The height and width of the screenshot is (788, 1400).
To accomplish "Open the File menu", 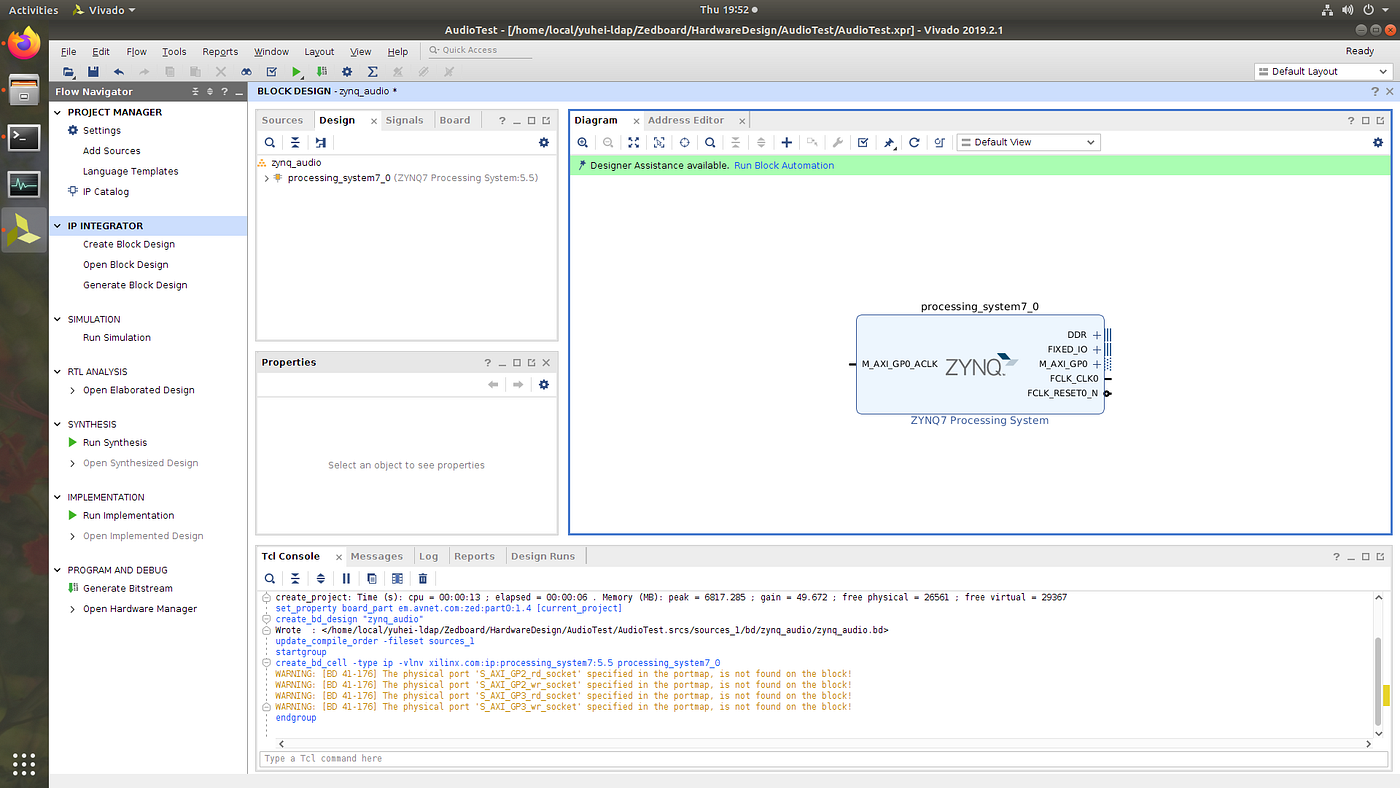I will [x=69, y=52].
